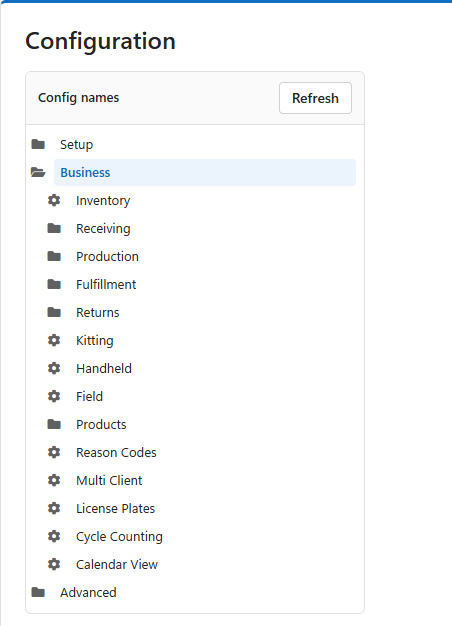Click the gear icon beside Field
452x626 pixels.
(54, 396)
